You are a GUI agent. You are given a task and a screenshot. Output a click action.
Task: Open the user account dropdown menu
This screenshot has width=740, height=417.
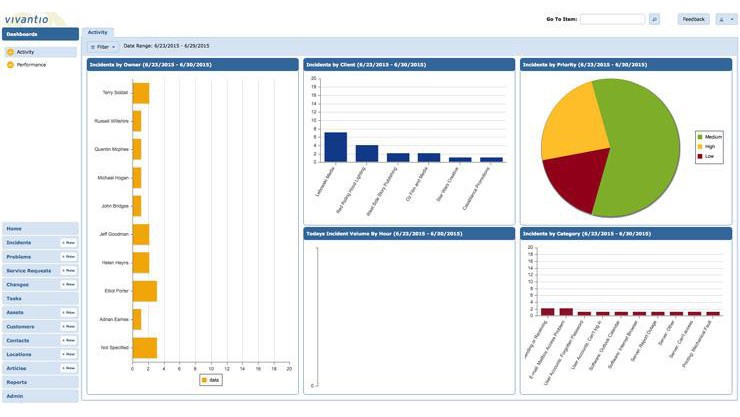pos(726,19)
